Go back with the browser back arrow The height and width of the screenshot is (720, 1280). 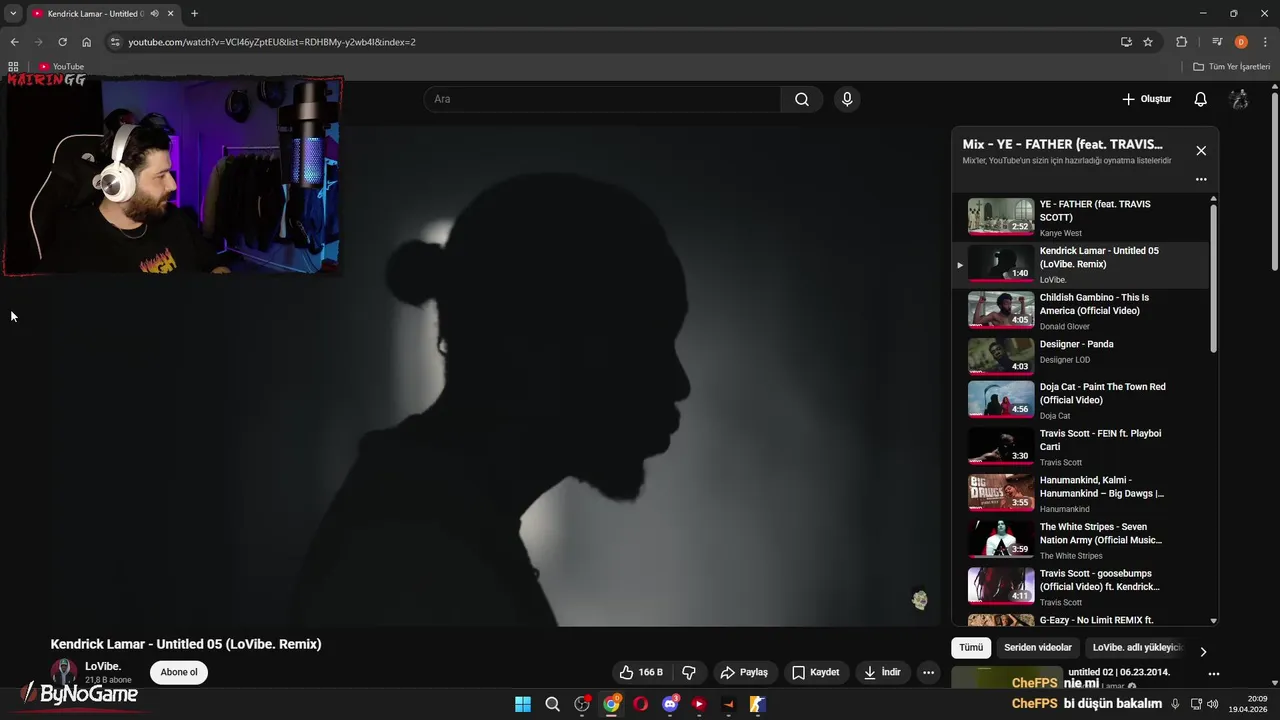14,42
